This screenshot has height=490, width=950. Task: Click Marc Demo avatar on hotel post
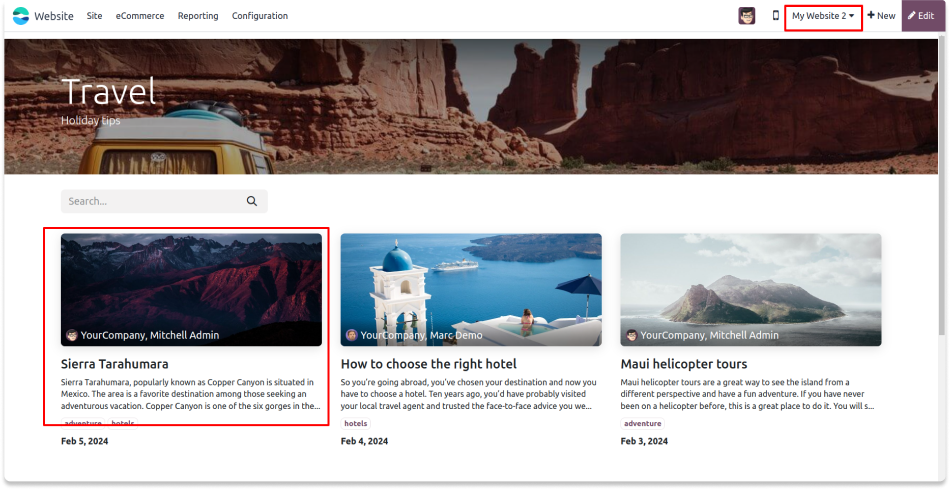point(352,335)
